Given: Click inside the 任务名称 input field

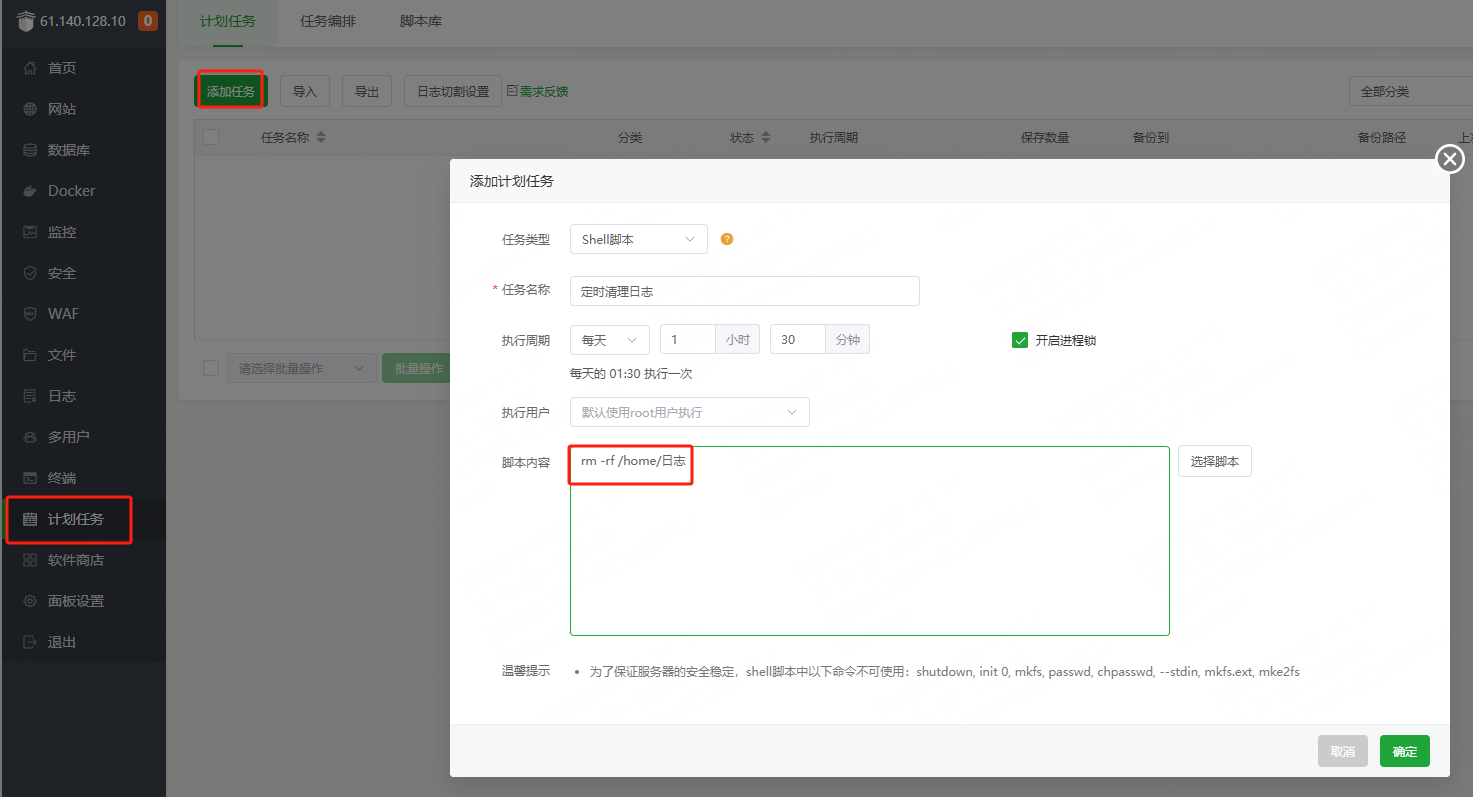Looking at the screenshot, I should coord(744,291).
